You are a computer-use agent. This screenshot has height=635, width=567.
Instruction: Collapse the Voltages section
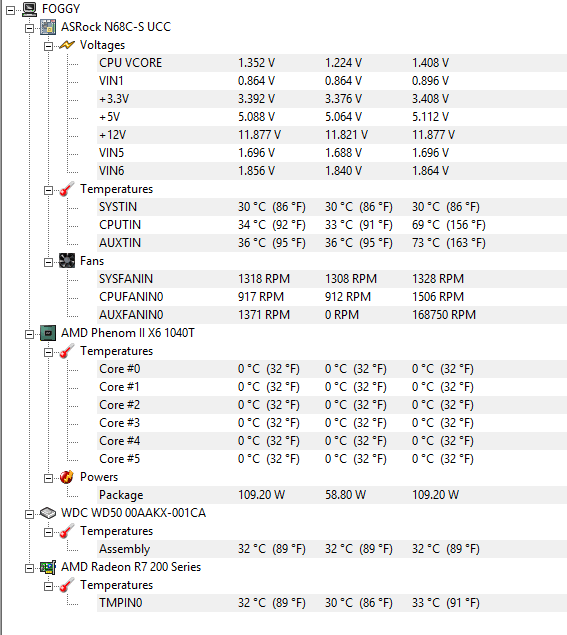[x=48, y=47]
